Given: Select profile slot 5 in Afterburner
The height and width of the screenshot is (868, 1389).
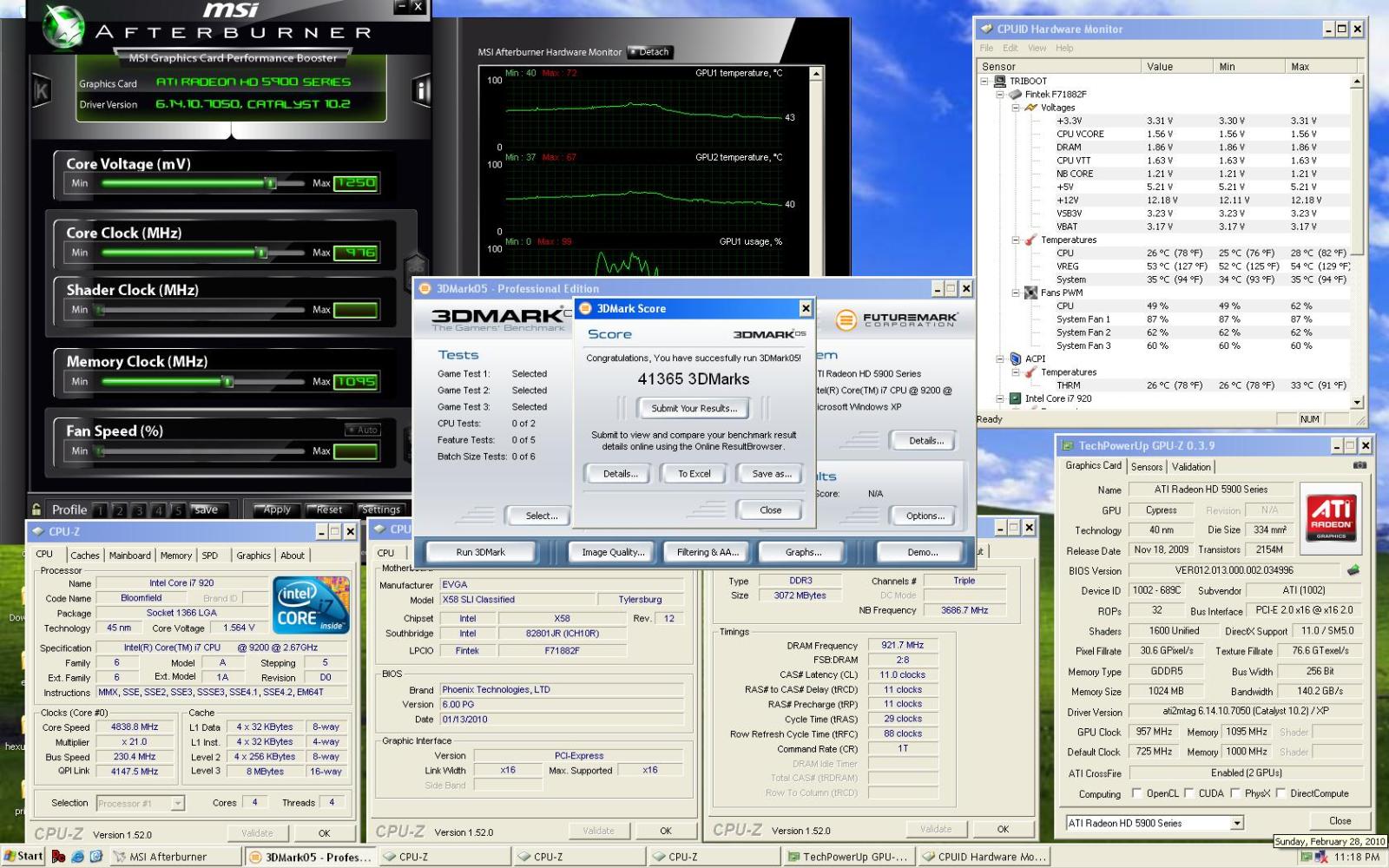Looking at the screenshot, I should coord(176,510).
